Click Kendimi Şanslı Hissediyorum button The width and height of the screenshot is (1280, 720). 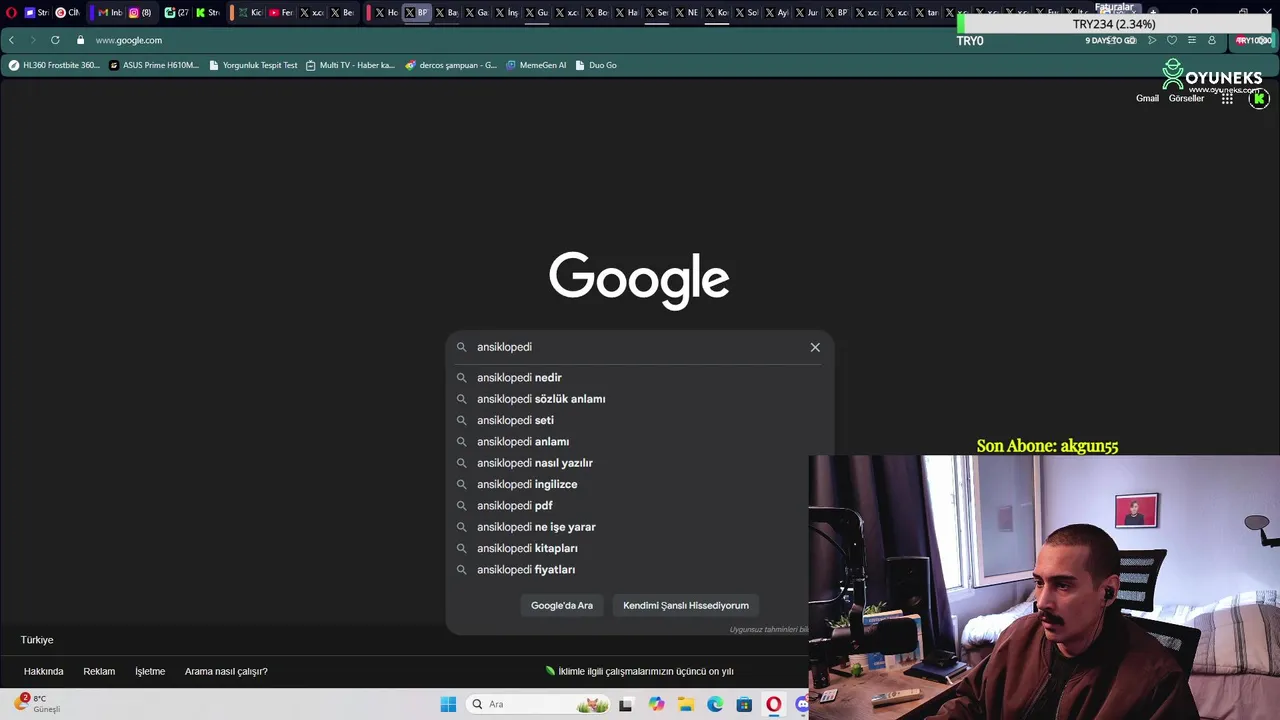click(x=686, y=605)
